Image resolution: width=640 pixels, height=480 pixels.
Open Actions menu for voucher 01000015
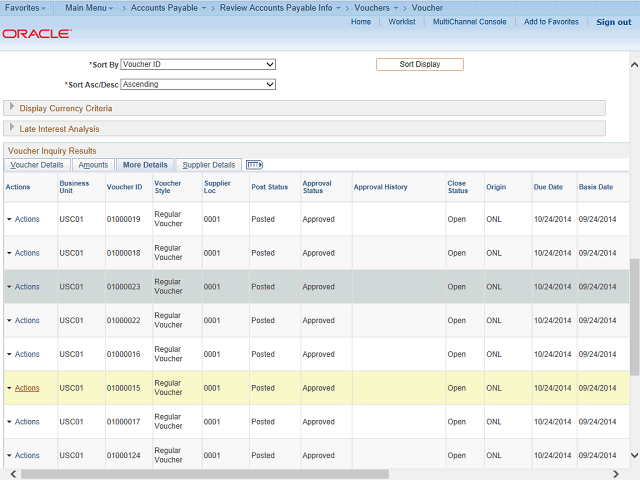27,388
